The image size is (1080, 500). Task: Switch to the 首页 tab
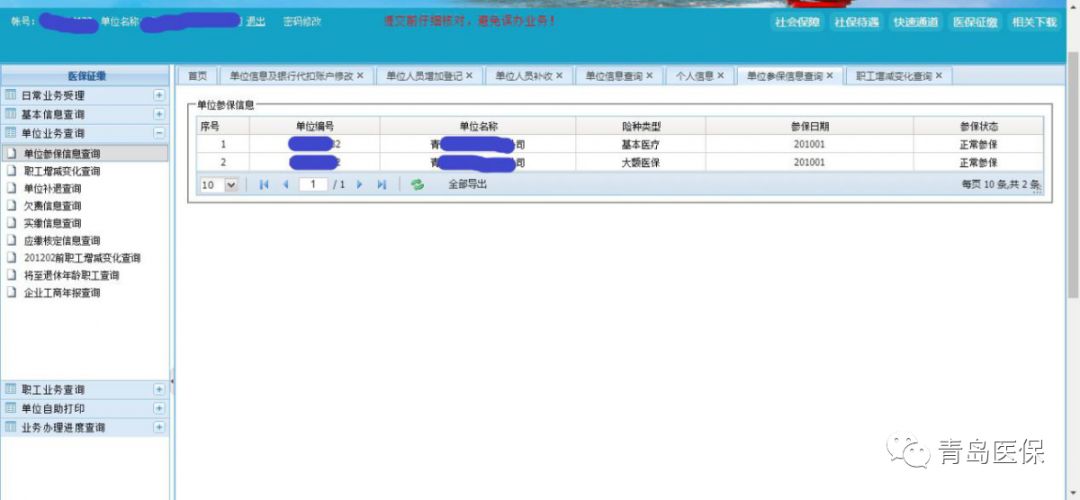(x=197, y=76)
